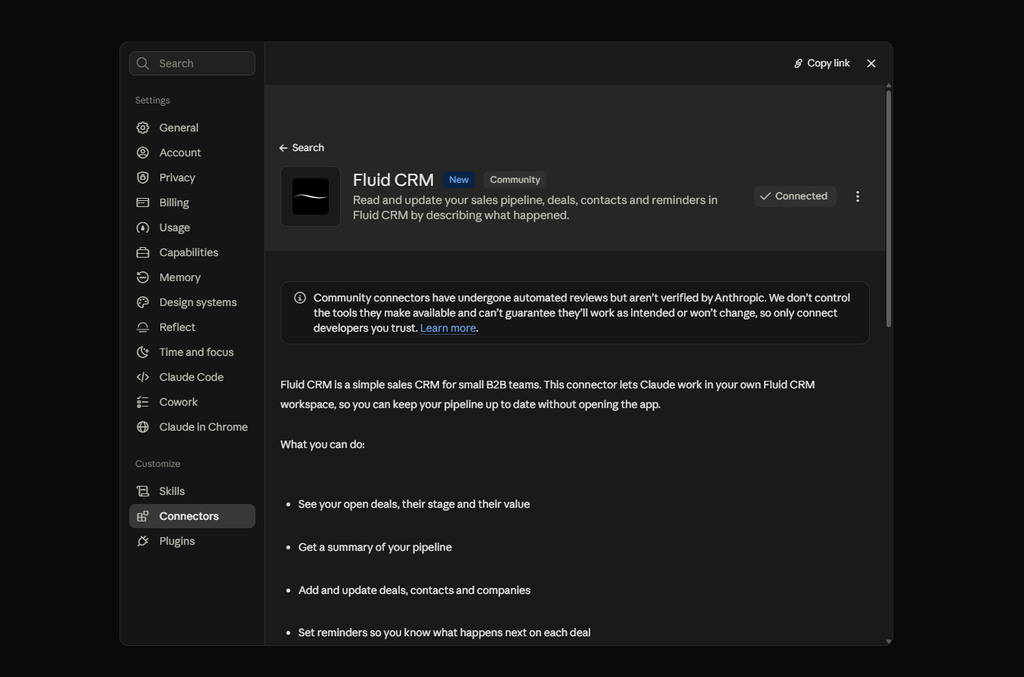Click the Memory icon in sidebar
This screenshot has width=1024, height=677.
(142, 277)
